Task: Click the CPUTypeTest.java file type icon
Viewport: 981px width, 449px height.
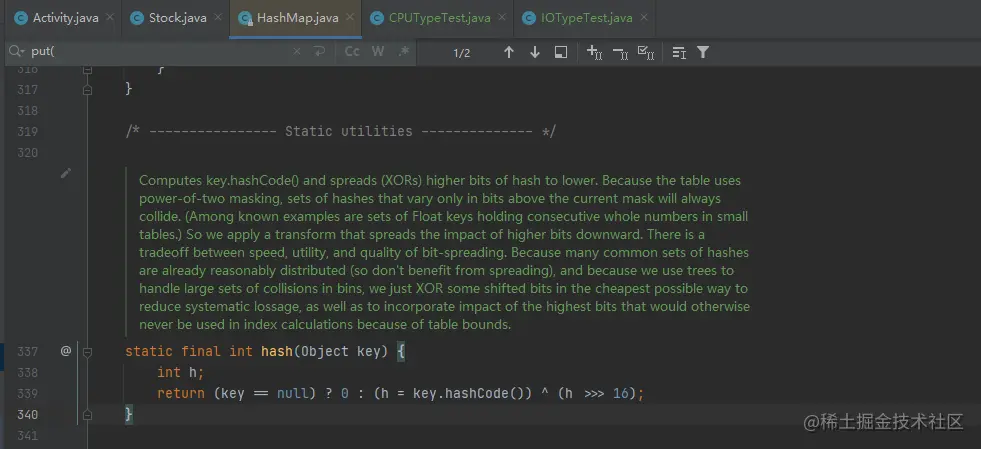Action: point(377,18)
